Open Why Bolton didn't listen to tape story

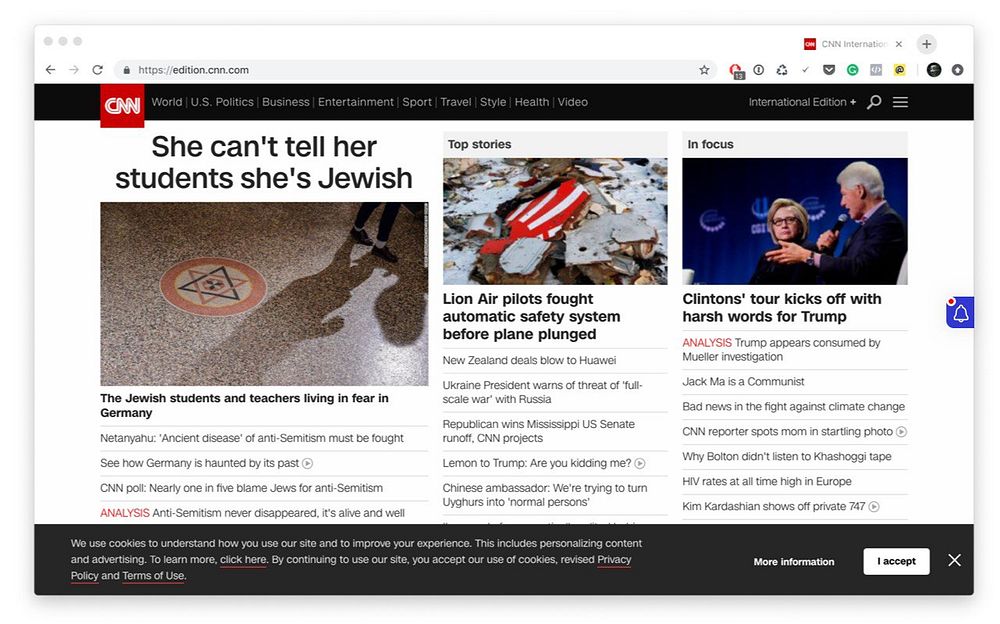(x=786, y=457)
